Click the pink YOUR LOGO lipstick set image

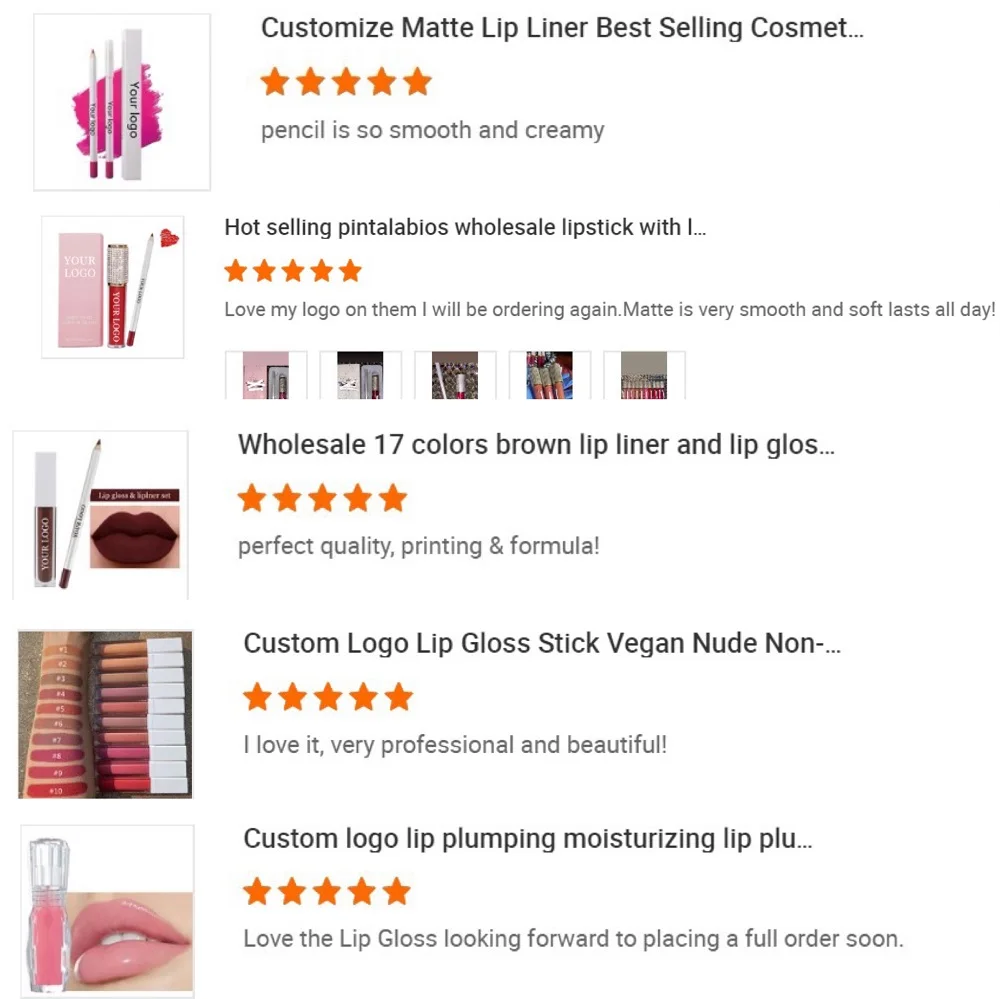112,286
